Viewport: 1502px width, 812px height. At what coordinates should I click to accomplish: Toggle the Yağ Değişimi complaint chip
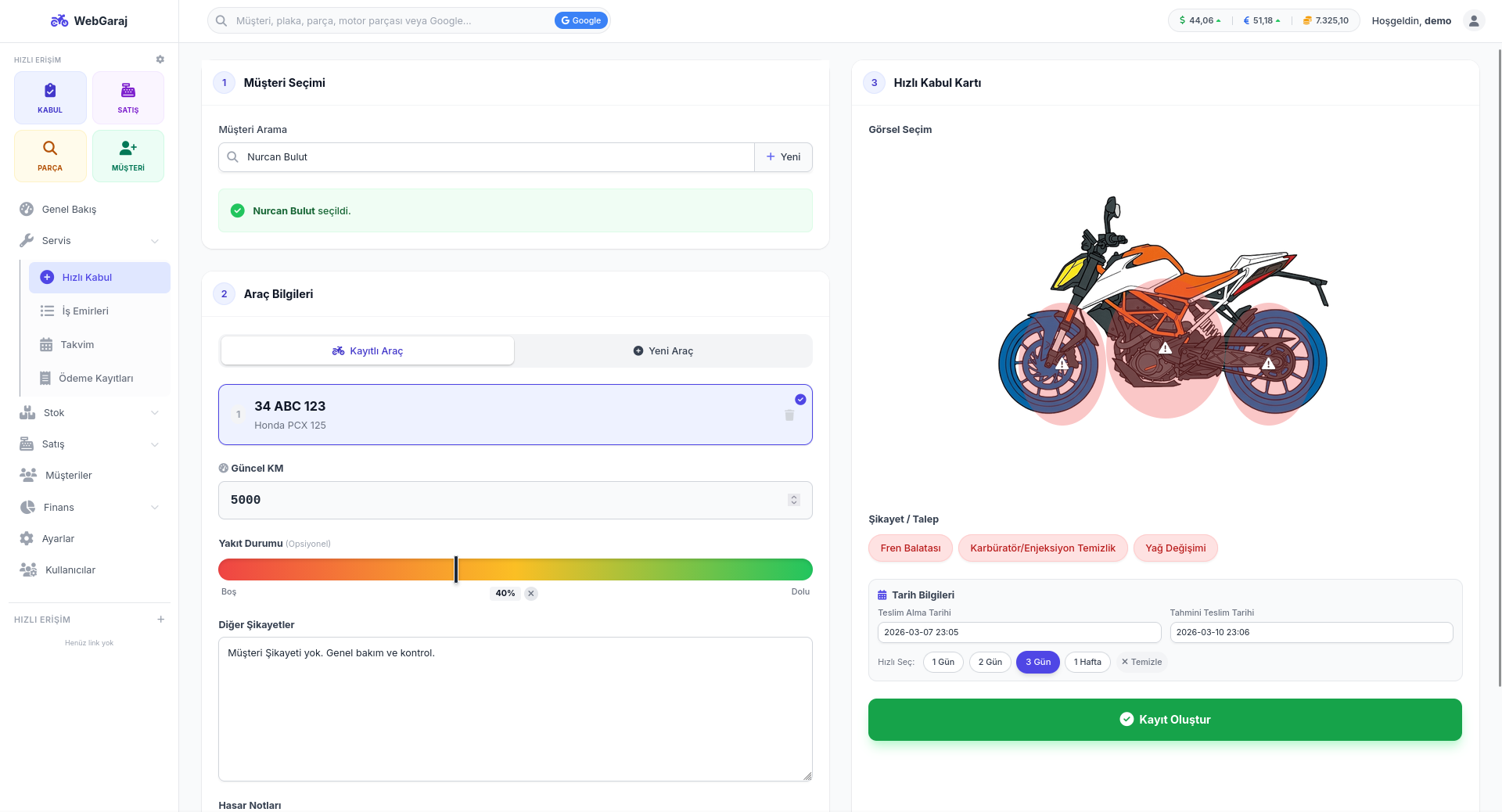(1175, 548)
